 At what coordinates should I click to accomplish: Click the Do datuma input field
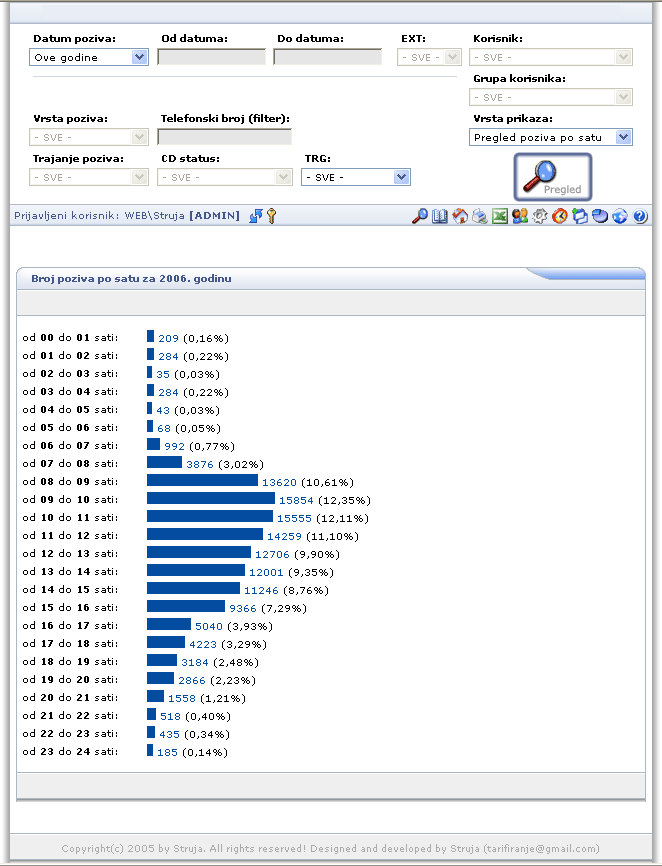coord(327,57)
